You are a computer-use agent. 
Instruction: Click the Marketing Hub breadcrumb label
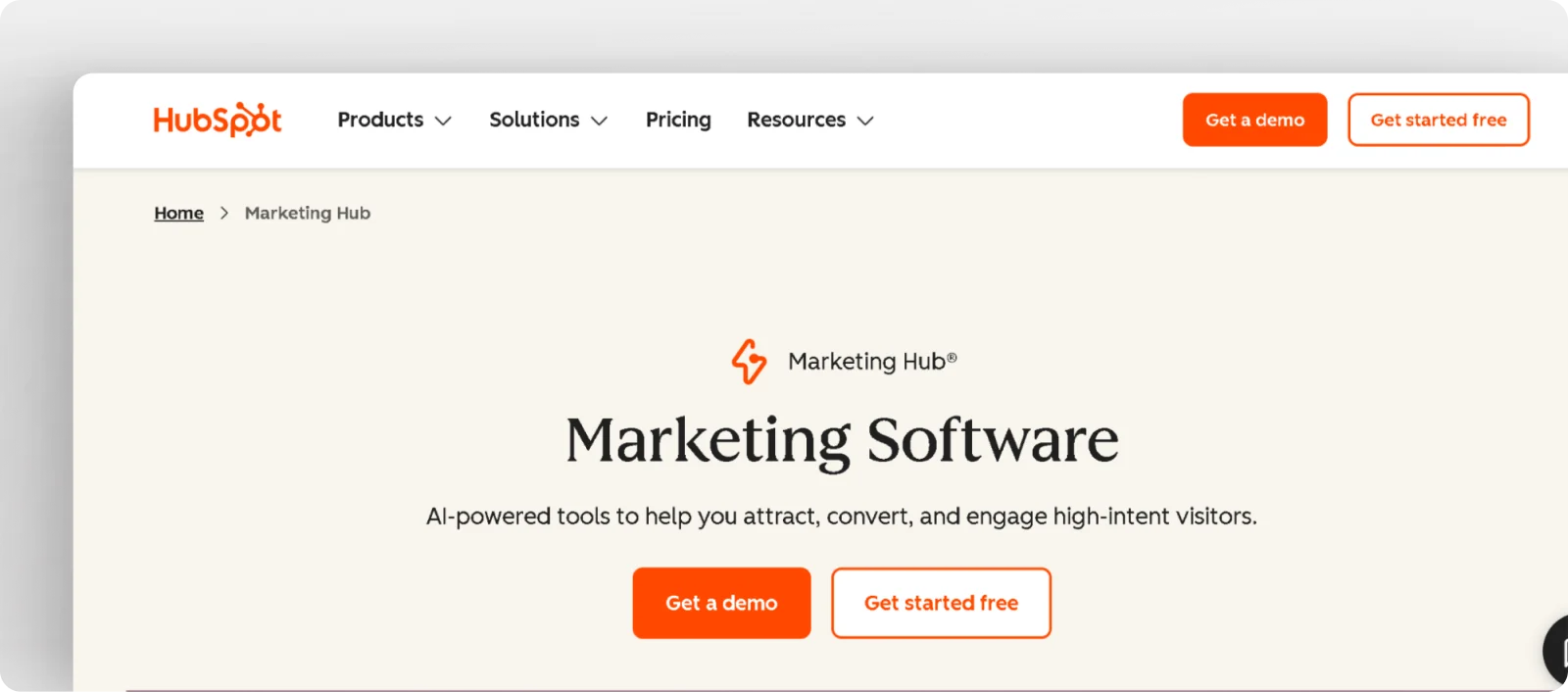tap(307, 212)
